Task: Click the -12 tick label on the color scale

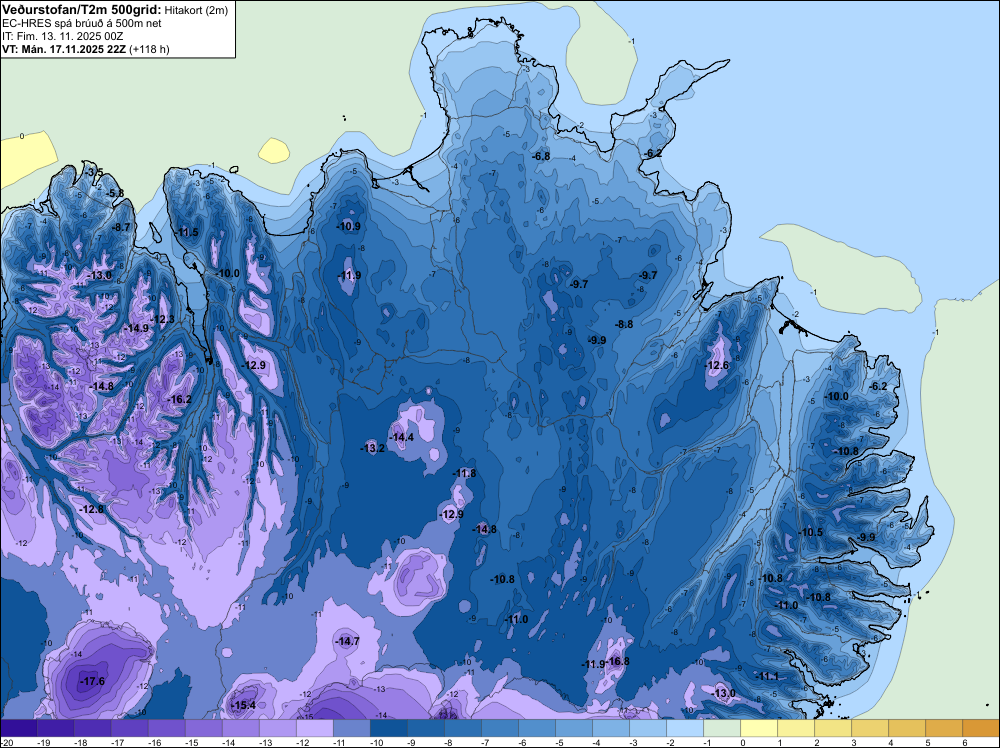Action: (x=302, y=743)
